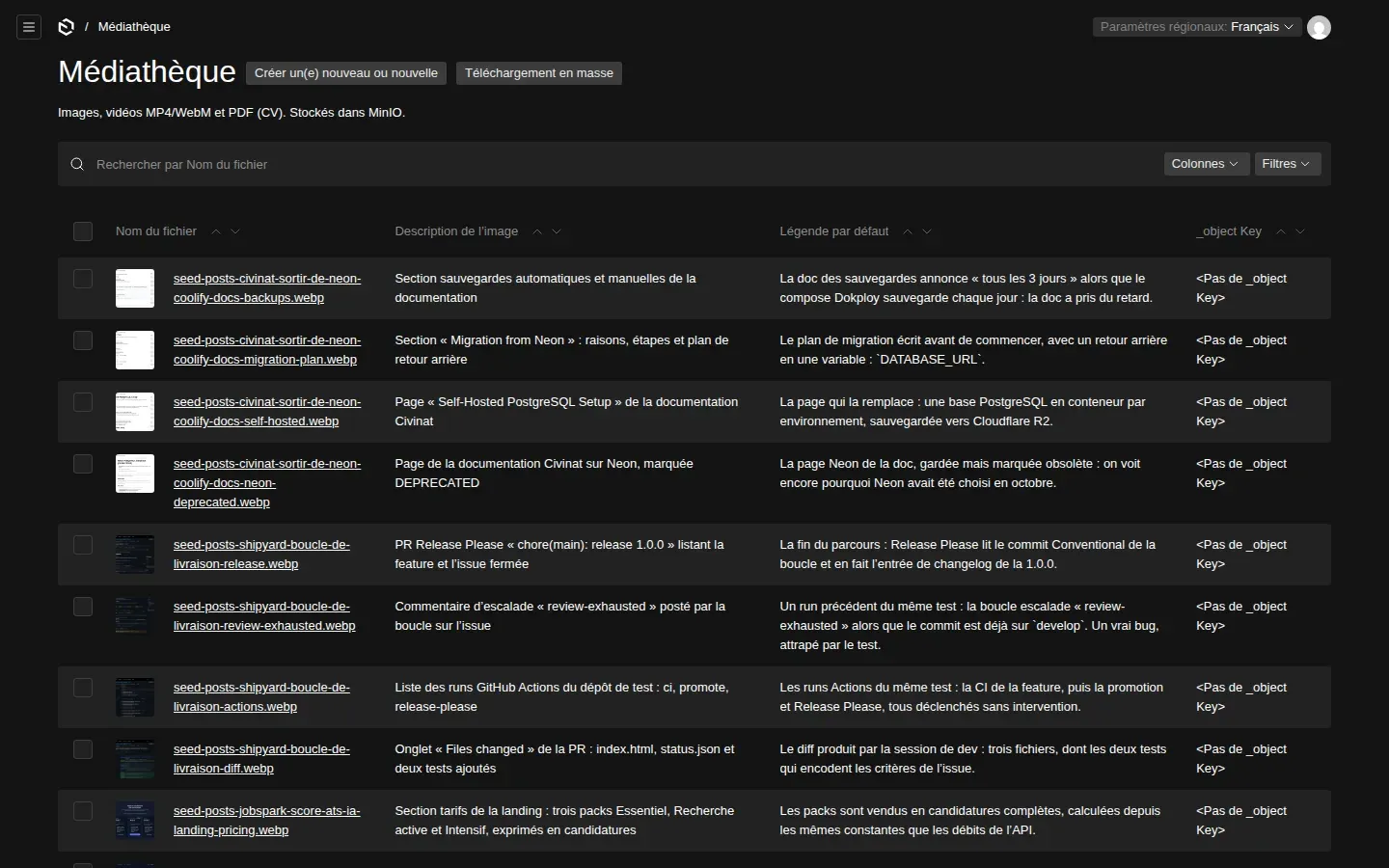The image size is (1389, 868).
Task: Click Créer un(e) nouveau ou nouvelle
Action: pyautogui.click(x=346, y=73)
